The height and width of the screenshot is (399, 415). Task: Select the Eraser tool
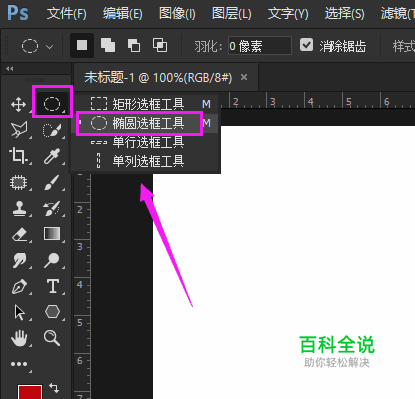(x=19, y=234)
